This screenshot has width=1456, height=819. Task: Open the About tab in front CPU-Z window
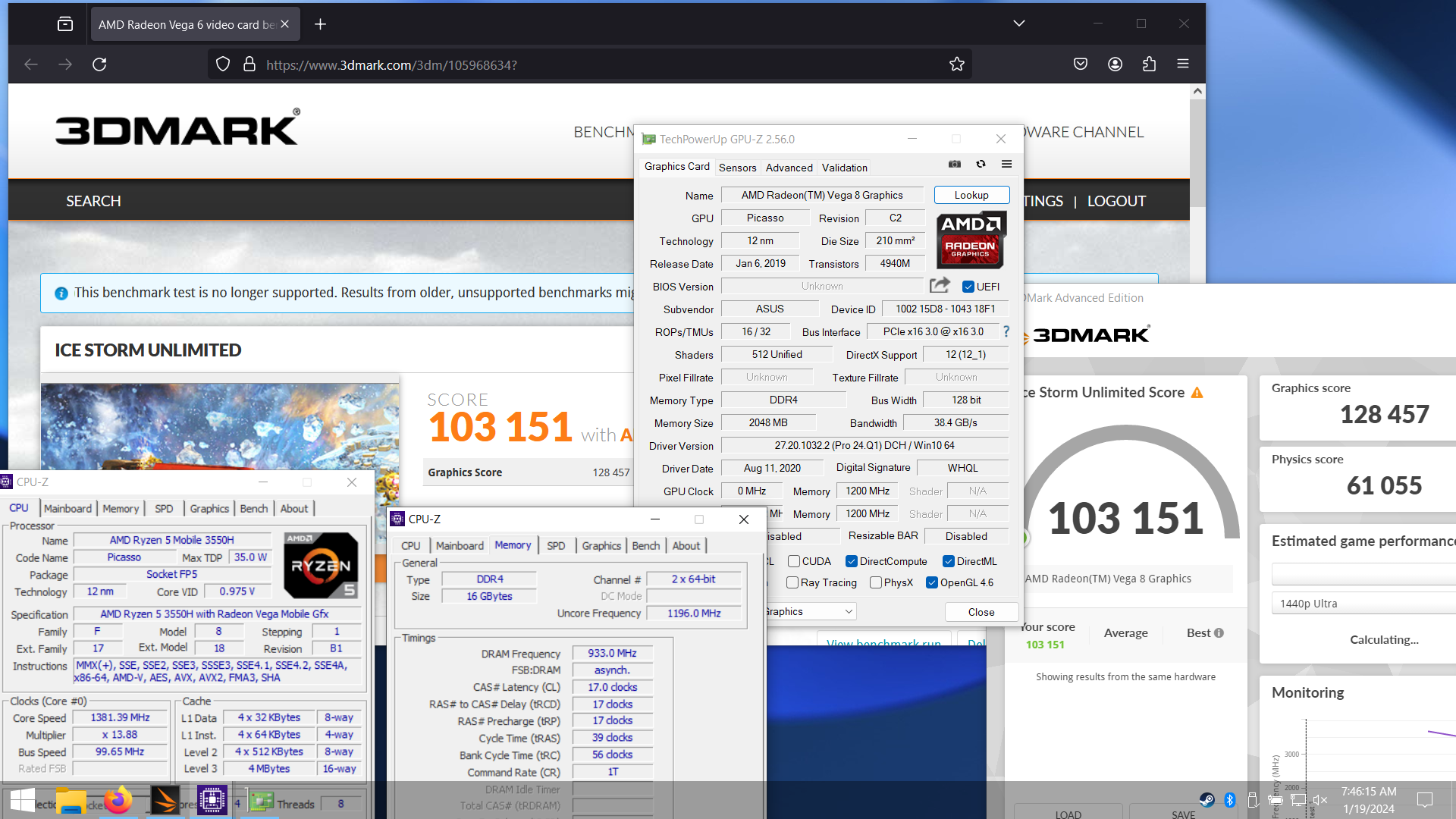[x=686, y=545]
